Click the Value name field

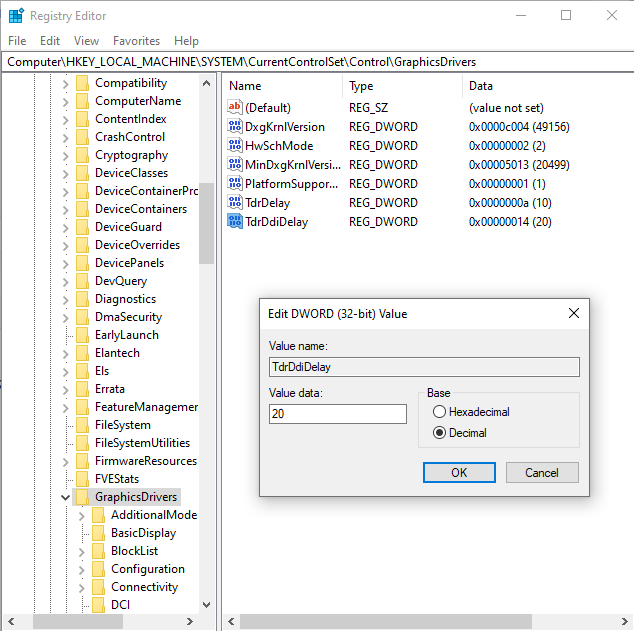[424, 367]
